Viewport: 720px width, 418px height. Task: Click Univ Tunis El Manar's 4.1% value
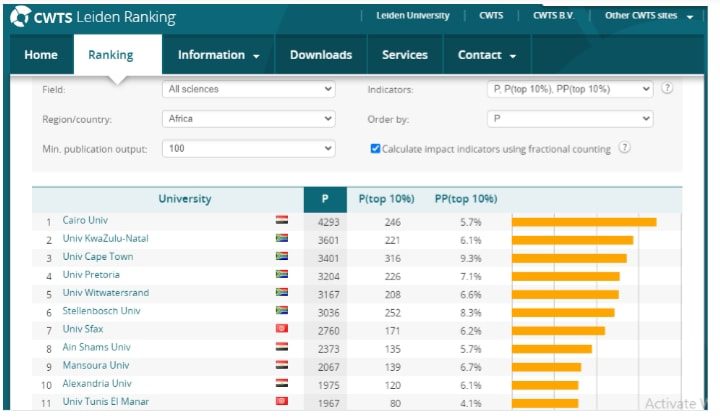471,404
